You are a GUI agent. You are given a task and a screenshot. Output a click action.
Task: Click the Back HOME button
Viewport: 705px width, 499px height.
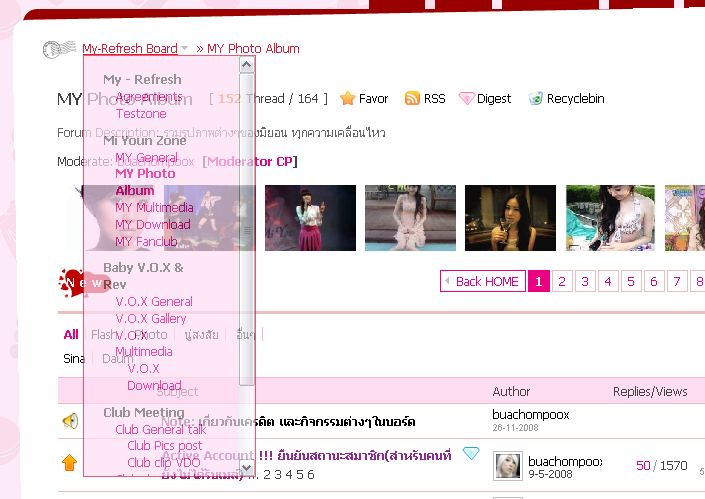tap(483, 281)
